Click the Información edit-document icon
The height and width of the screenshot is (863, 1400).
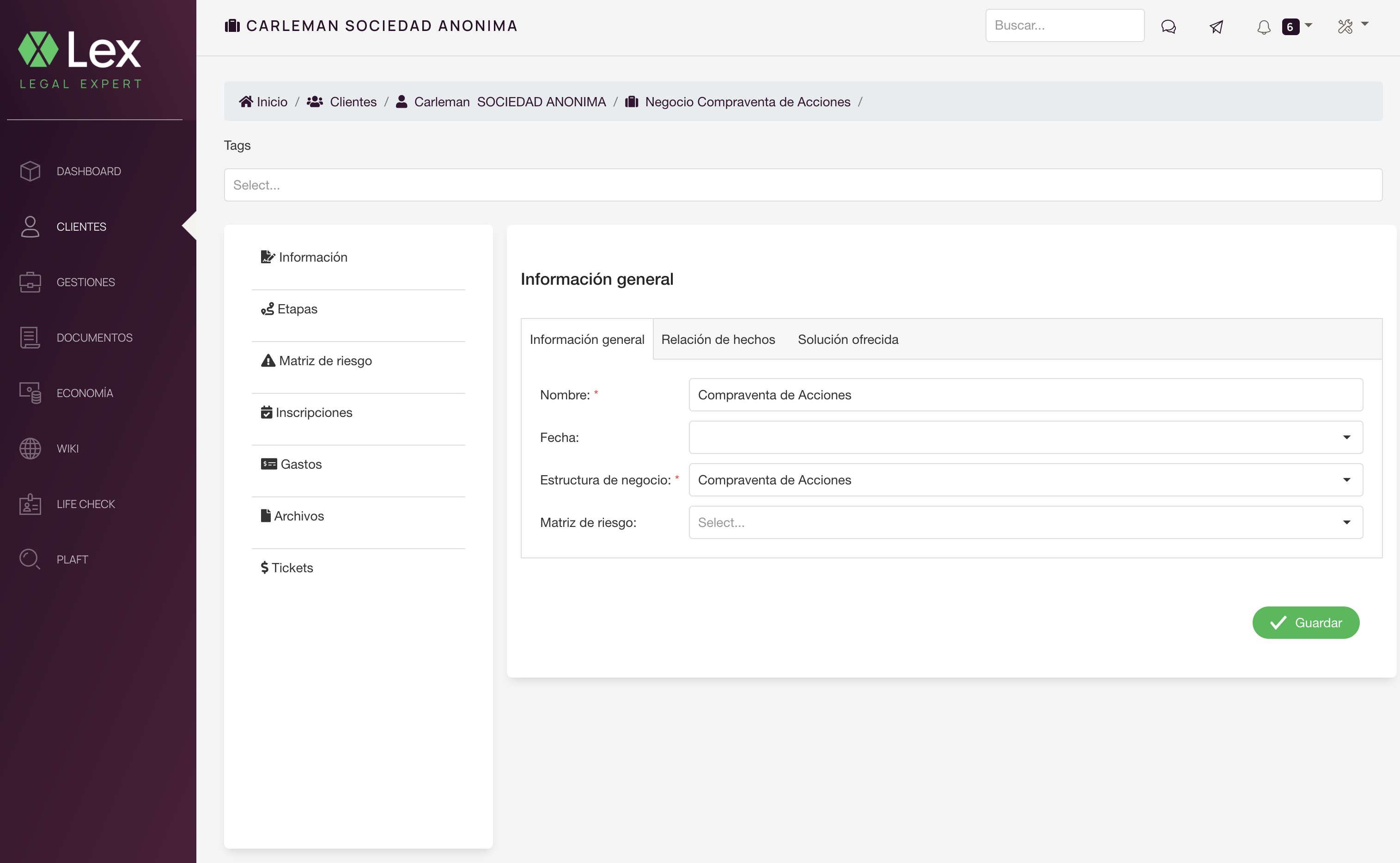click(268, 257)
